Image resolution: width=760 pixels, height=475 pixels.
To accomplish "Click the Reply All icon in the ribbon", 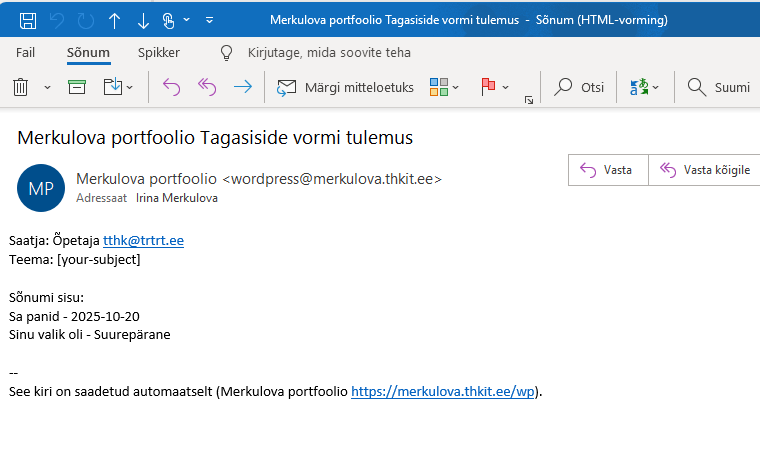I will [207, 87].
